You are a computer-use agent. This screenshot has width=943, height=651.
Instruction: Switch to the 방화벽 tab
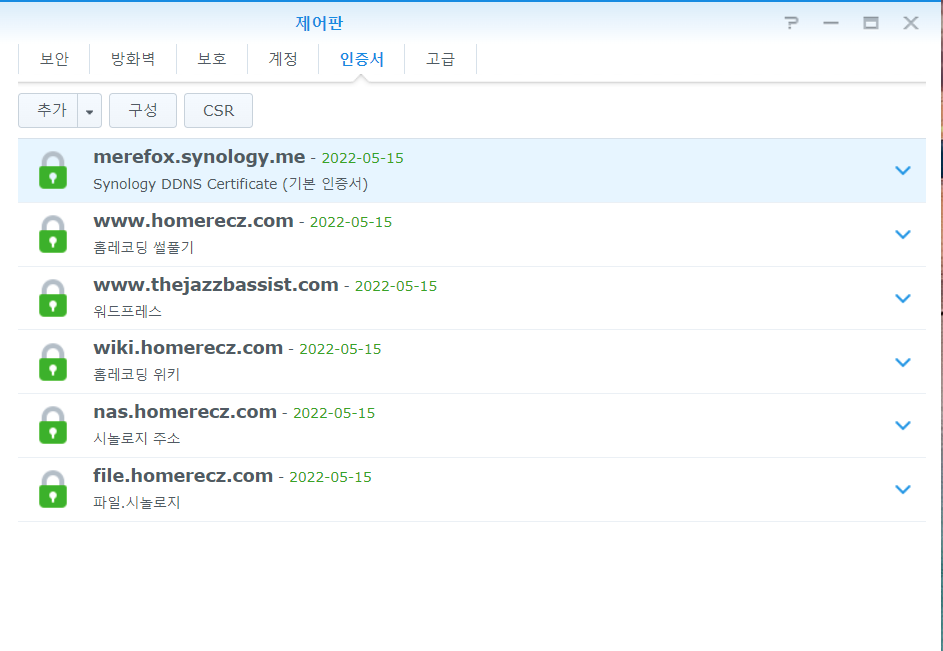click(133, 59)
